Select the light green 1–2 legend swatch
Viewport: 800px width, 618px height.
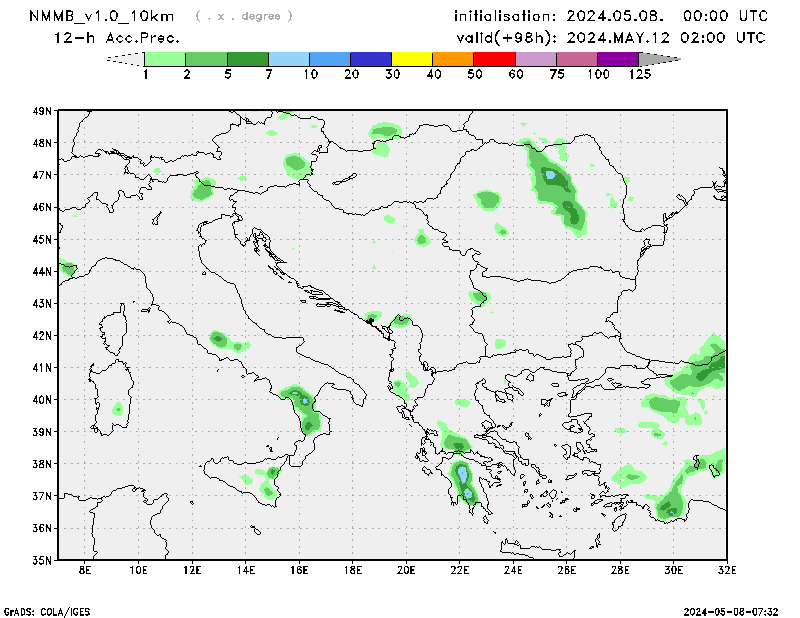pos(166,59)
